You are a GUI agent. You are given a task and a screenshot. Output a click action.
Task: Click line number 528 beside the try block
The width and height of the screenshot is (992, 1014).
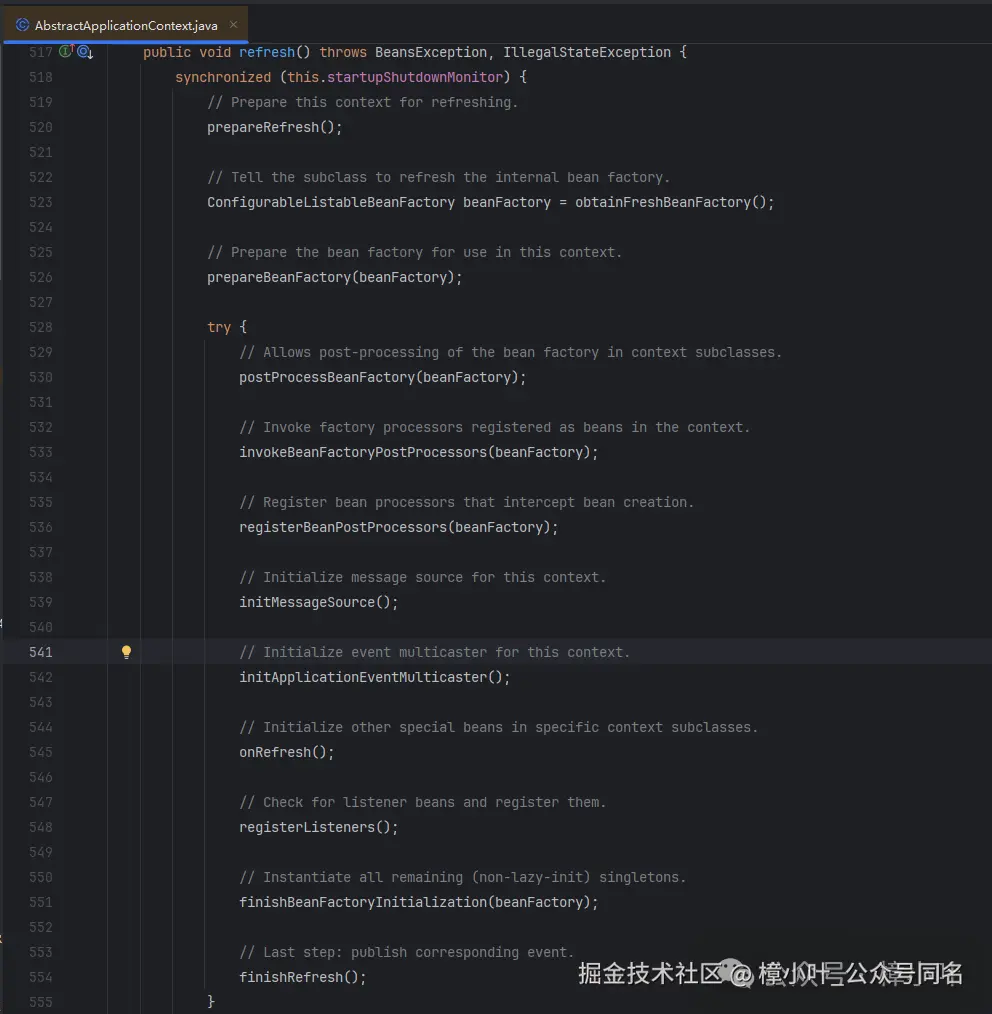tap(41, 327)
